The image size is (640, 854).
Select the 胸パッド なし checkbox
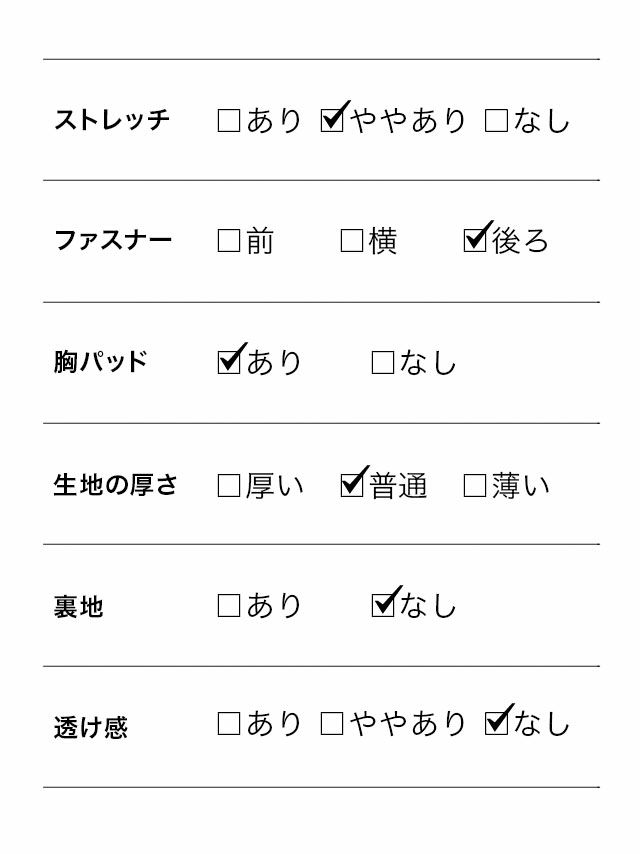(x=383, y=363)
